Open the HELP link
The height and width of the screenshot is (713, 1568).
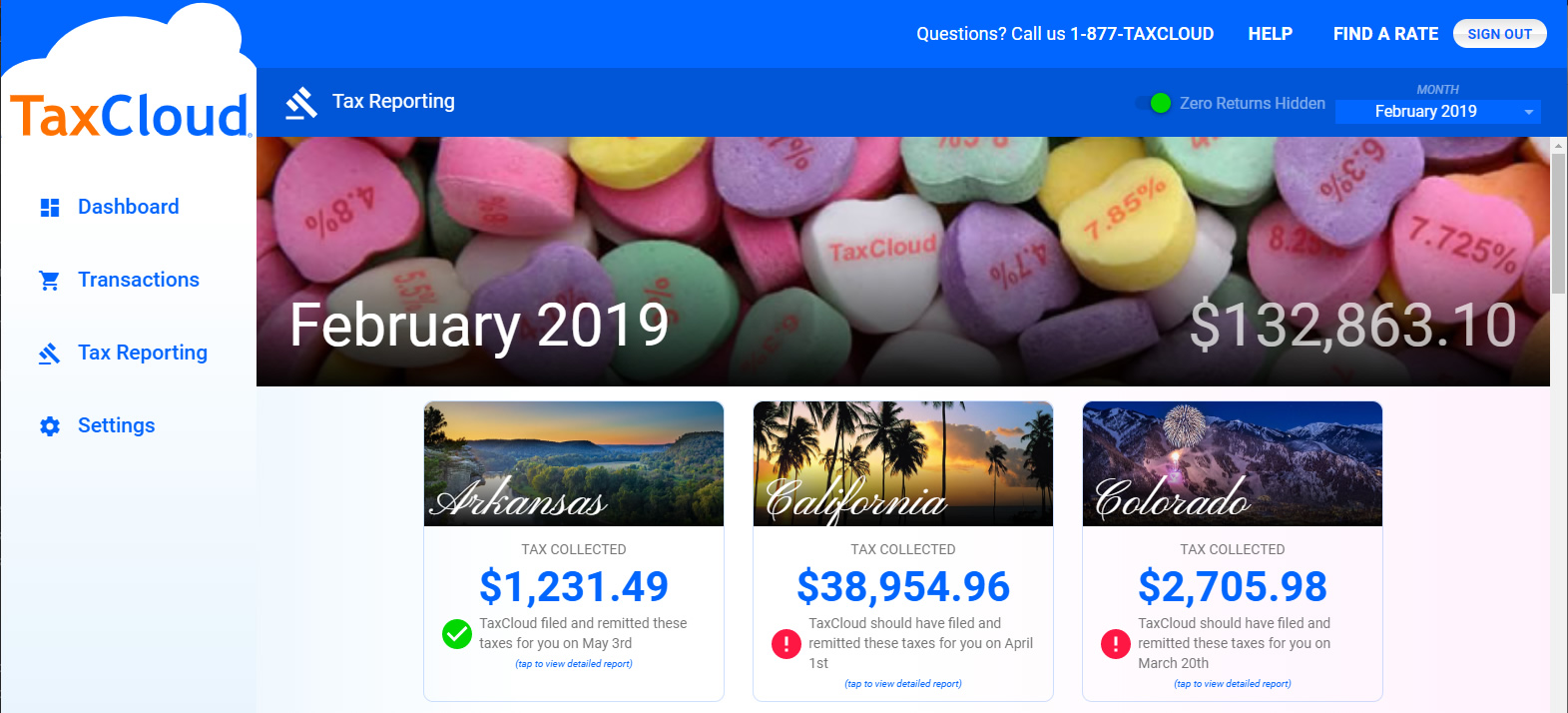point(1270,34)
